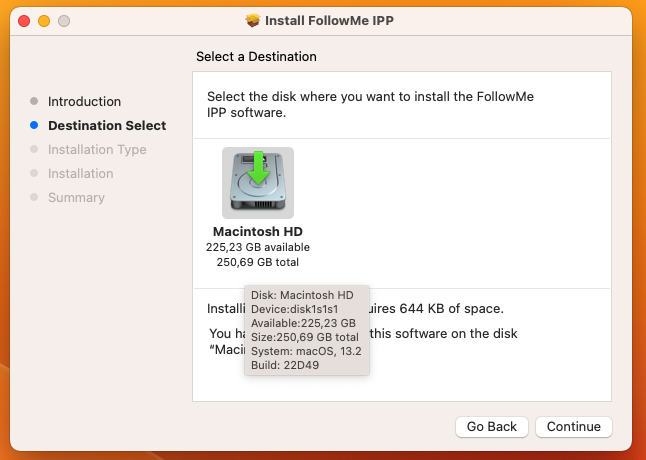The width and height of the screenshot is (646, 460).
Task: Click the Summary step in sidebar
Action: tap(76, 198)
